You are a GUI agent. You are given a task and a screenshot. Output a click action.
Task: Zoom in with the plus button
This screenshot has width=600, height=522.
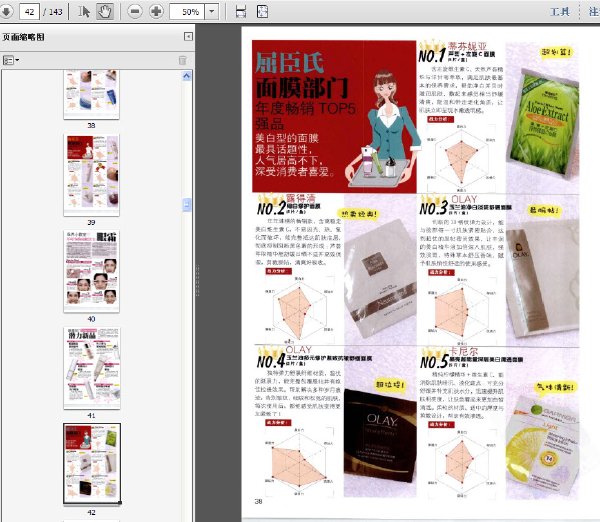(156, 11)
